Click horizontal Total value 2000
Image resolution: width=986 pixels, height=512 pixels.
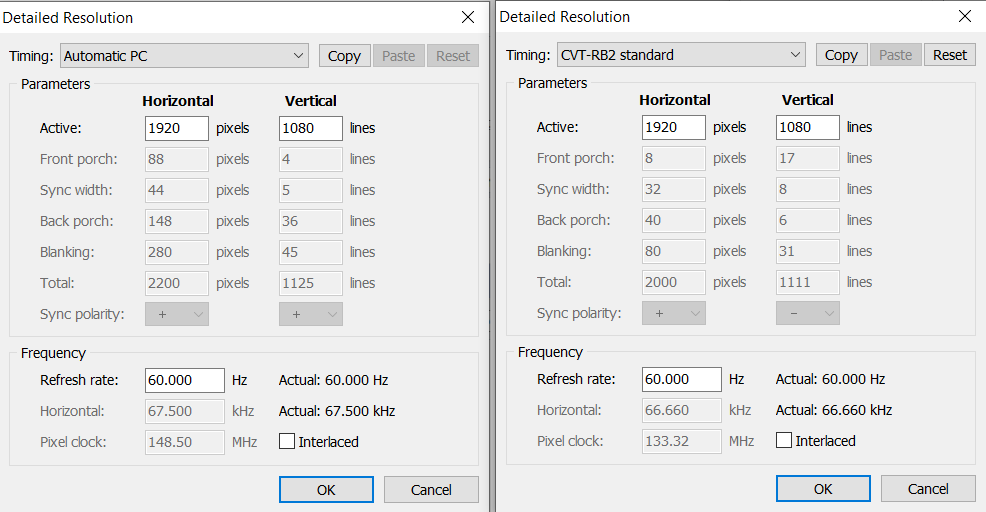coord(673,282)
